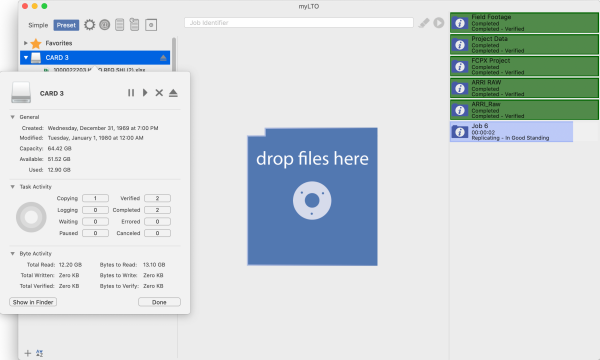Eject CARD 3 from the info popover
The height and width of the screenshot is (360, 600).
click(173, 93)
